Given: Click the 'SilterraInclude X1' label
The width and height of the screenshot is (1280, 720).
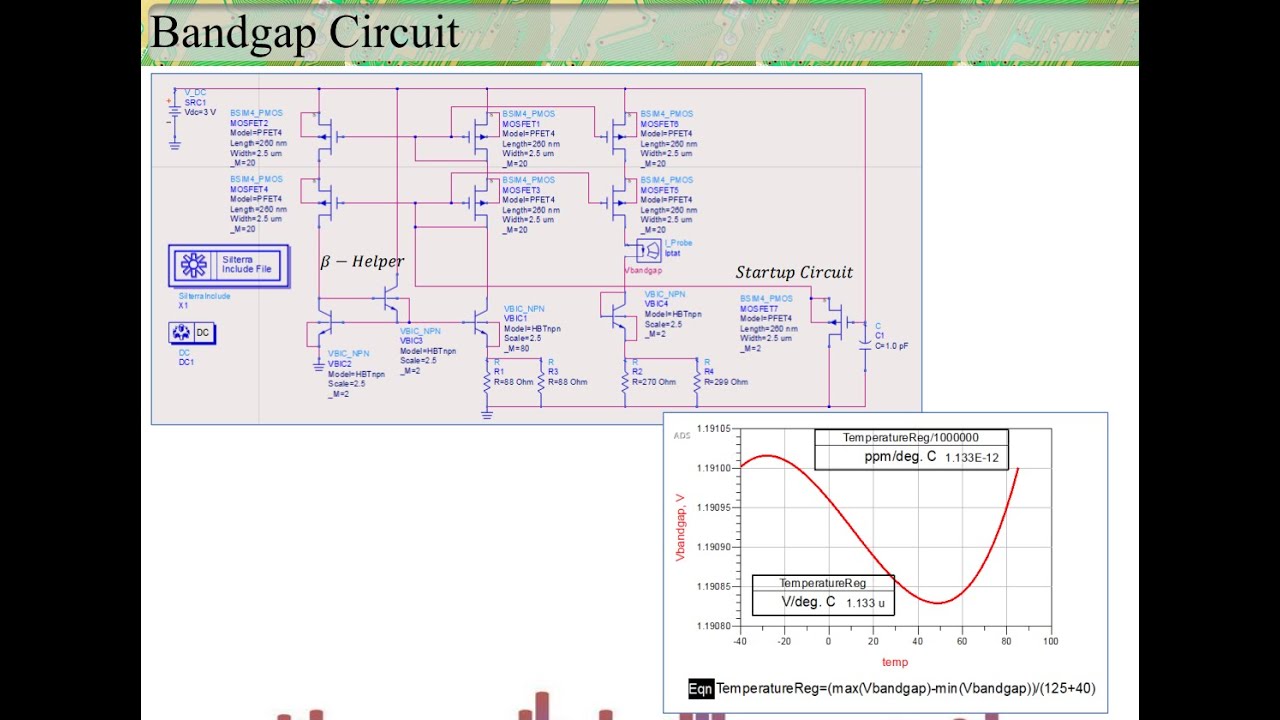Looking at the screenshot, I should [x=204, y=300].
